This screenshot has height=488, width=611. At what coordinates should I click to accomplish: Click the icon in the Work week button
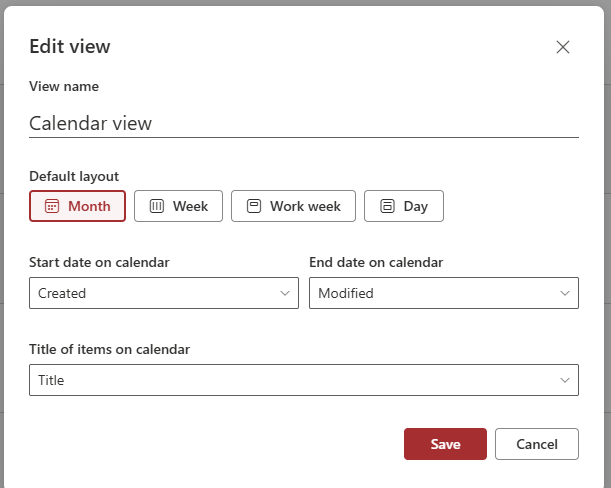pos(253,206)
